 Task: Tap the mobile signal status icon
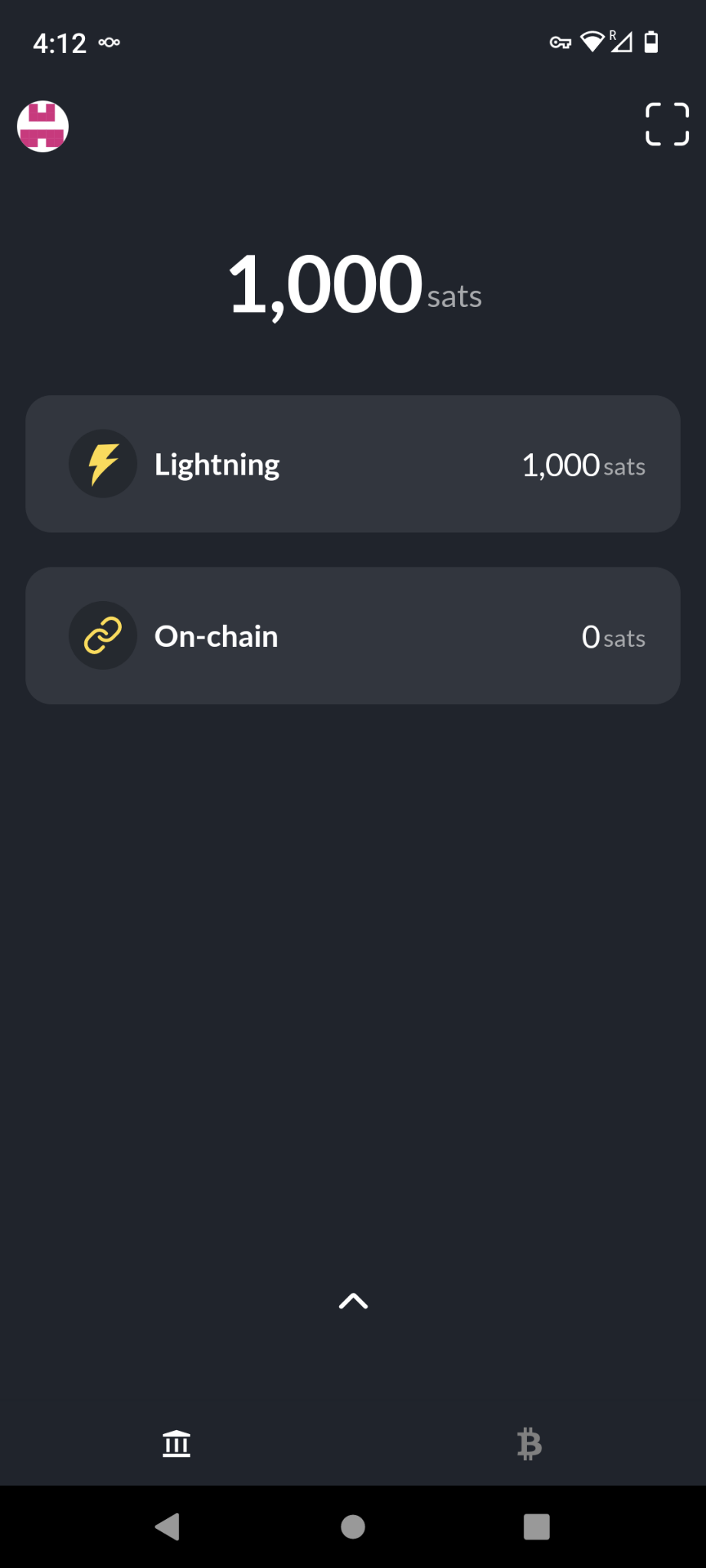coord(621,41)
